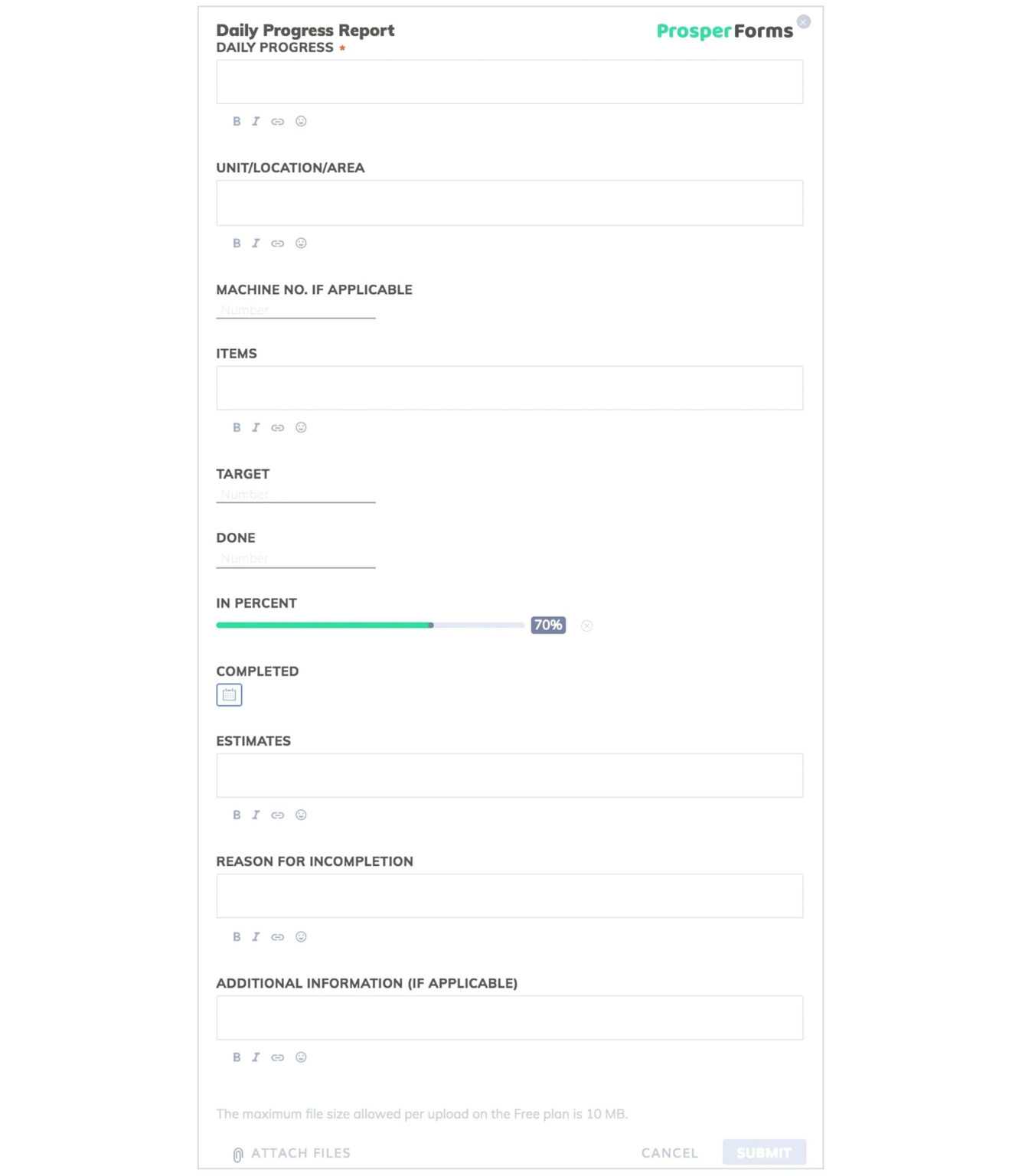
Task: Click the Machine No. number input
Action: point(295,309)
